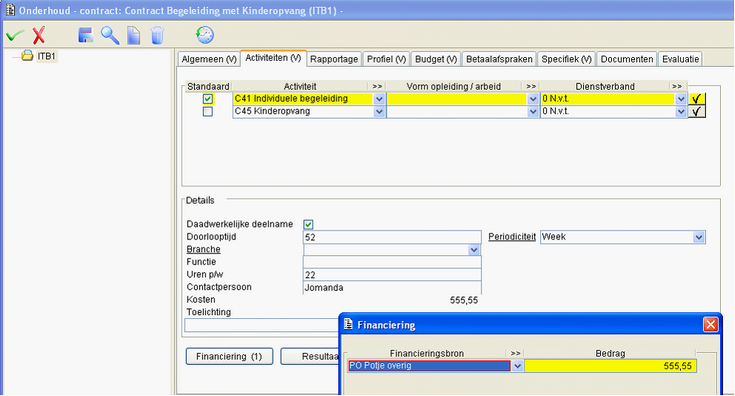The height and width of the screenshot is (396, 735).
Task: Click the Standaard column header
Action: (208, 86)
